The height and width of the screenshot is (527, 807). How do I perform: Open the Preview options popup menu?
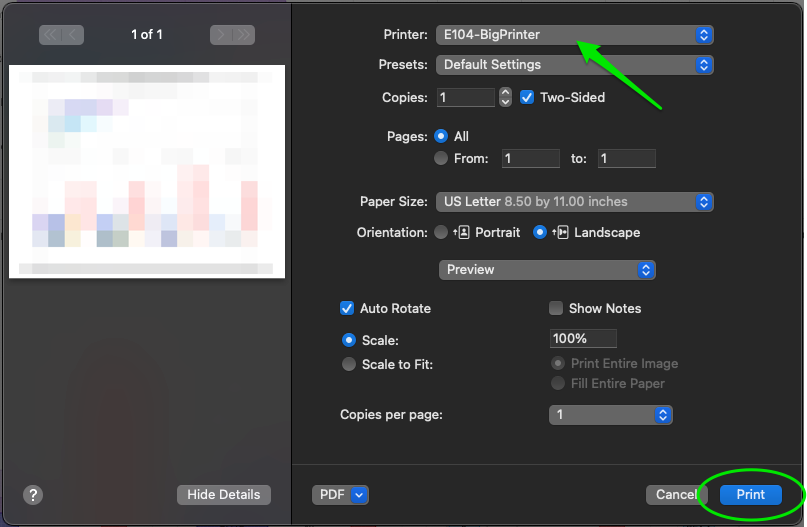(x=547, y=270)
